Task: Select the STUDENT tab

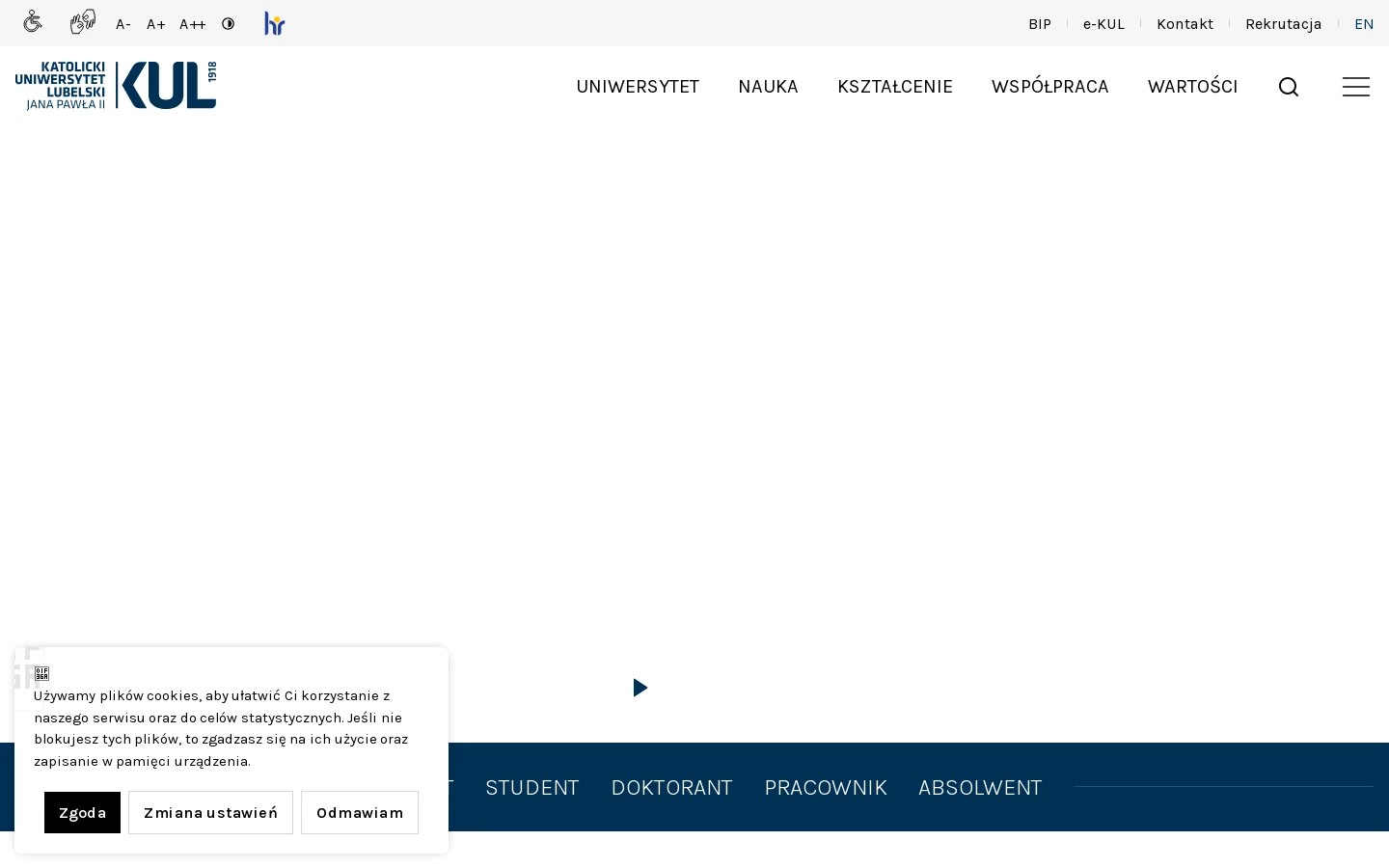Action: [x=532, y=788]
